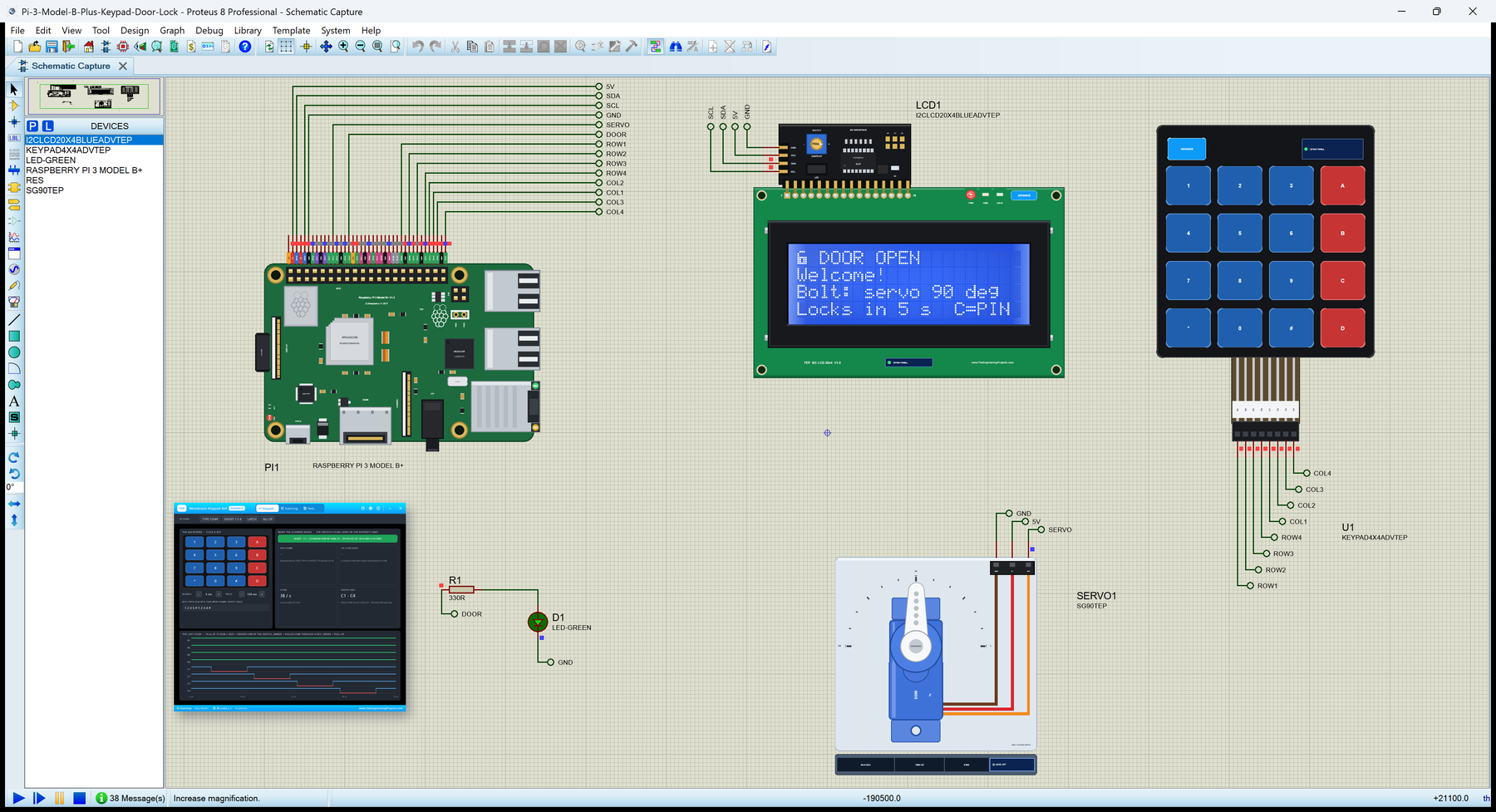1496x812 pixels.
Task: Select the Component mode tool
Action: [x=14, y=106]
